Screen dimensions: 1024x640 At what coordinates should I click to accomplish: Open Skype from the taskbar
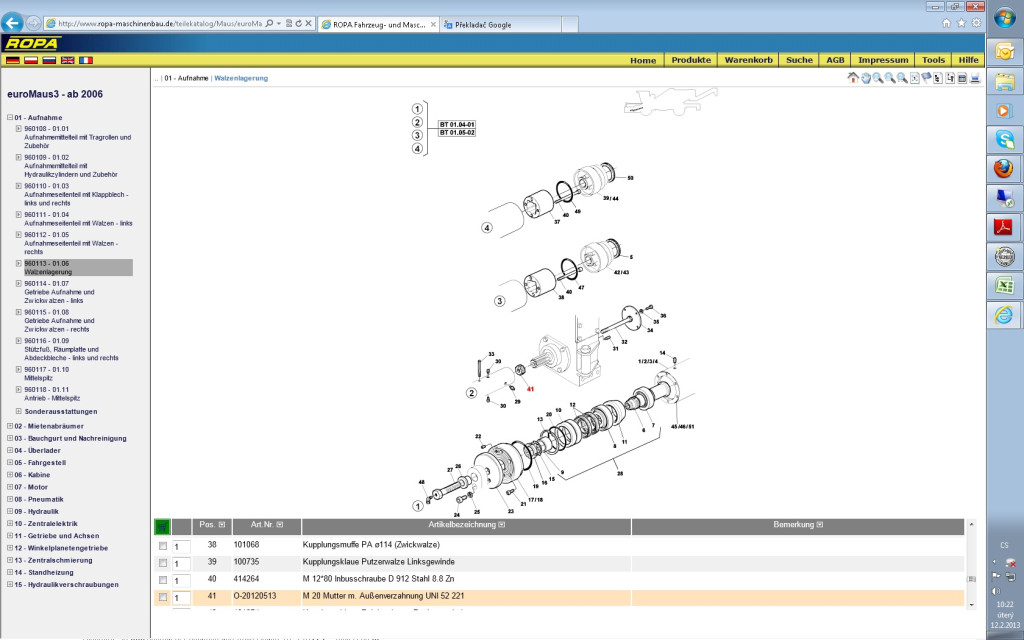(1004, 139)
